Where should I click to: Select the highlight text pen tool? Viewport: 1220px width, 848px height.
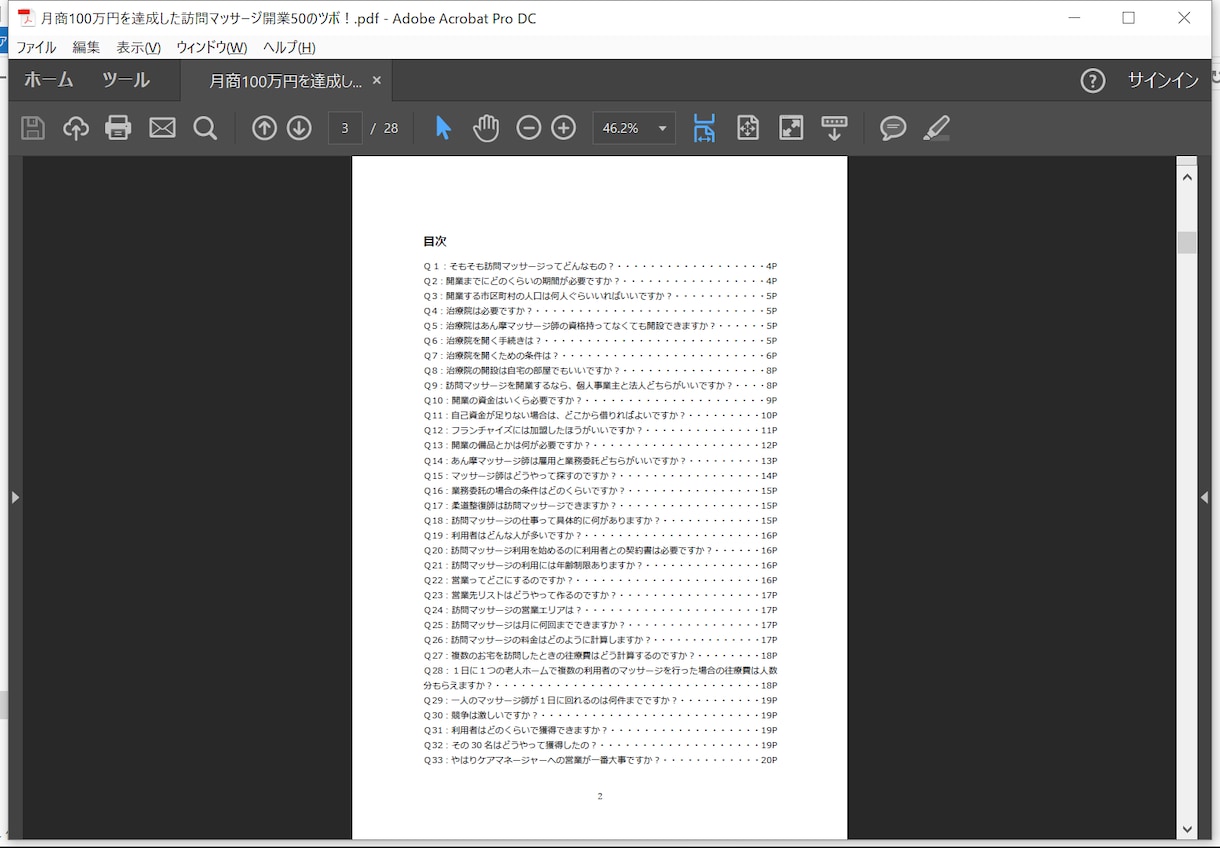click(936, 128)
